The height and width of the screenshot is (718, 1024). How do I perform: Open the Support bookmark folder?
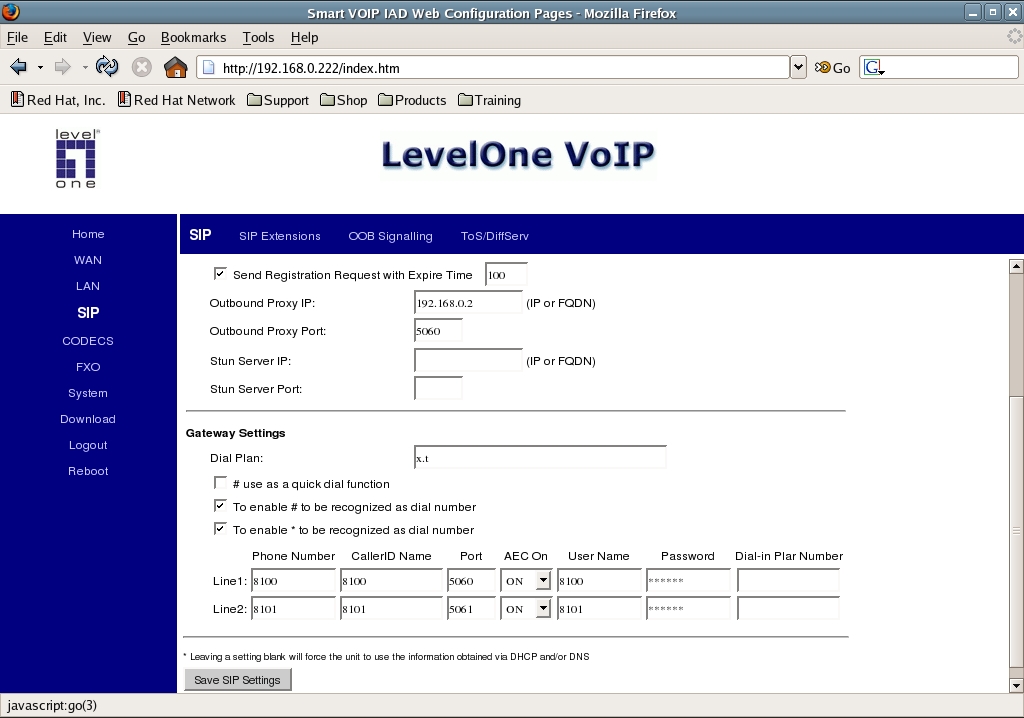(277, 100)
